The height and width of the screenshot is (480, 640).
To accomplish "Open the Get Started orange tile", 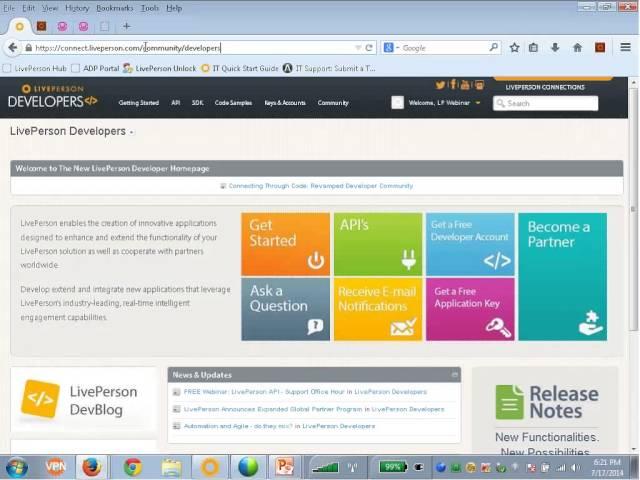I will point(285,244).
